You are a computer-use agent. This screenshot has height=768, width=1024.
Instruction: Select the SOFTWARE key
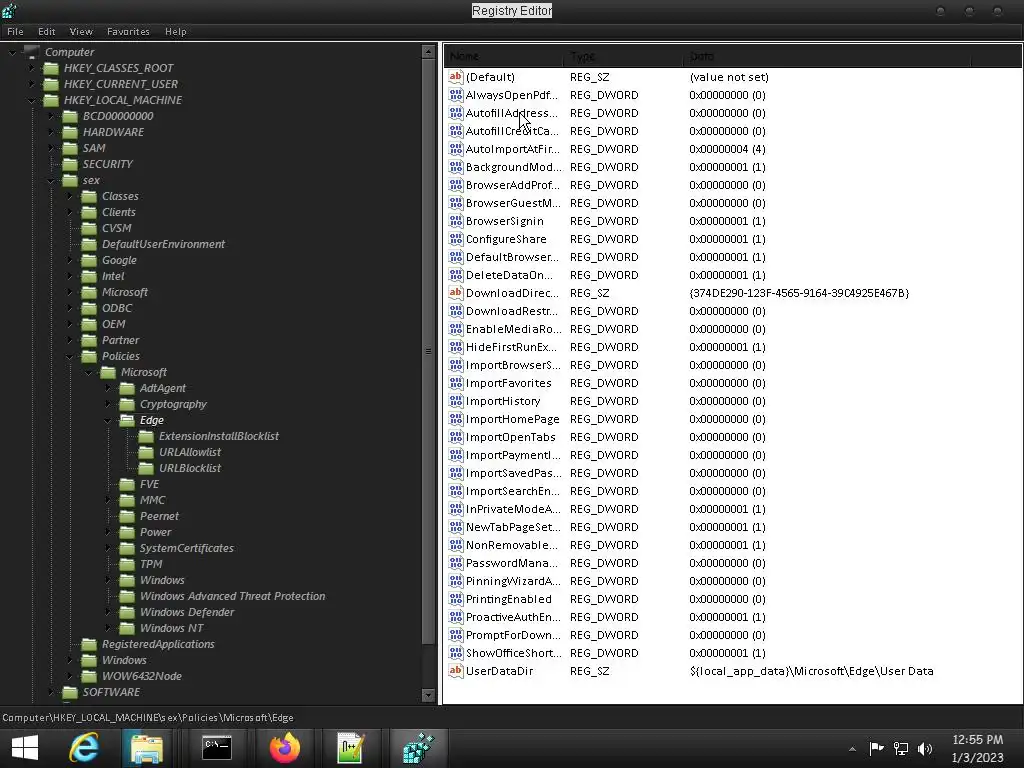coord(111,692)
